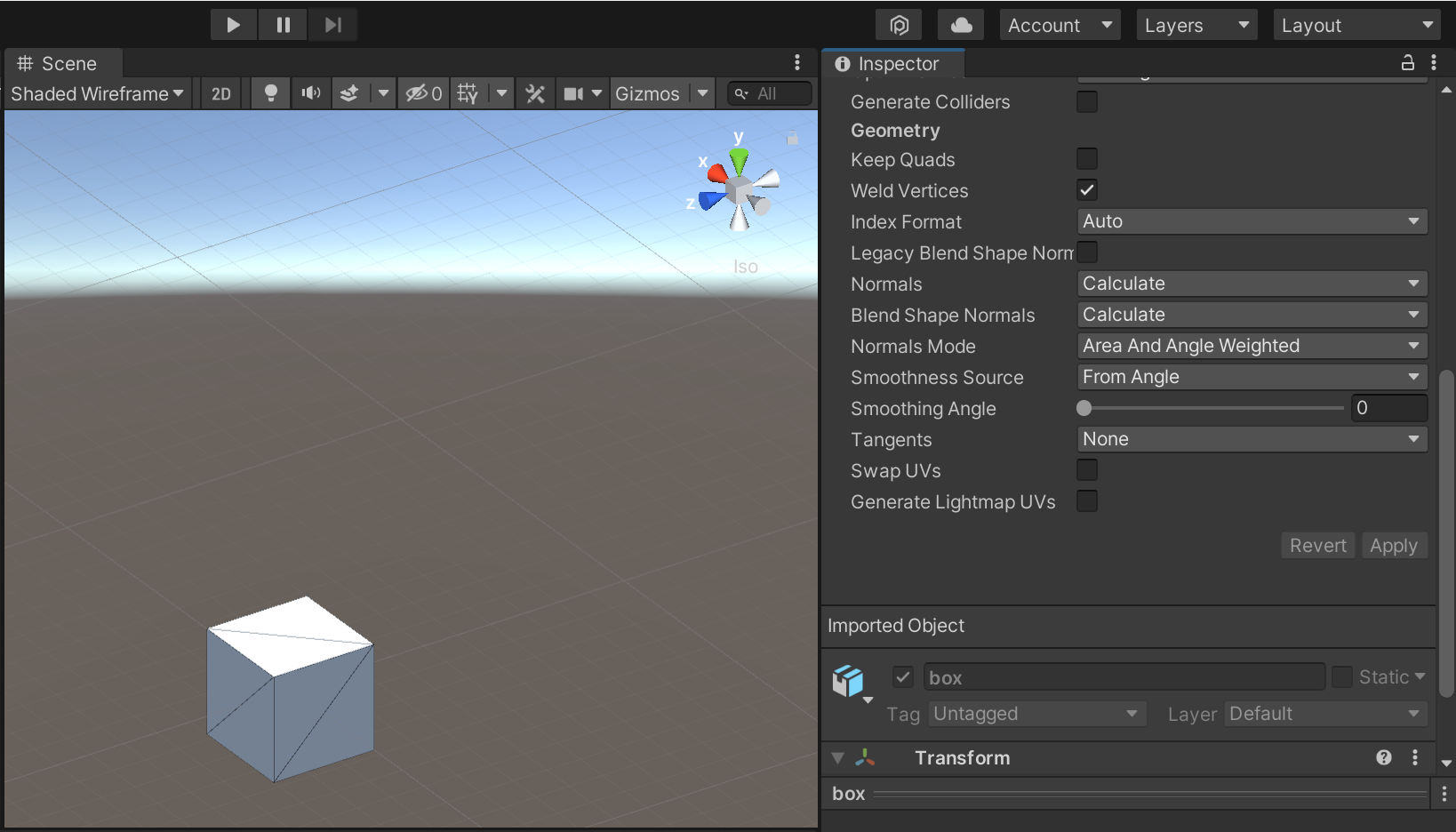Open Unity Cloud services
Screen dimensions: 1456x832
[961, 24]
